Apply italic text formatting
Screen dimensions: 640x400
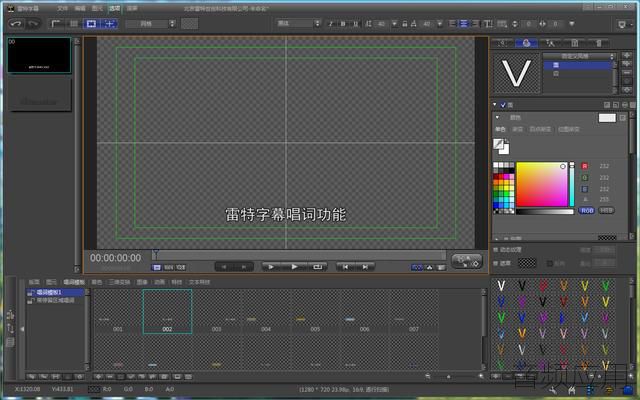[x=331, y=24]
